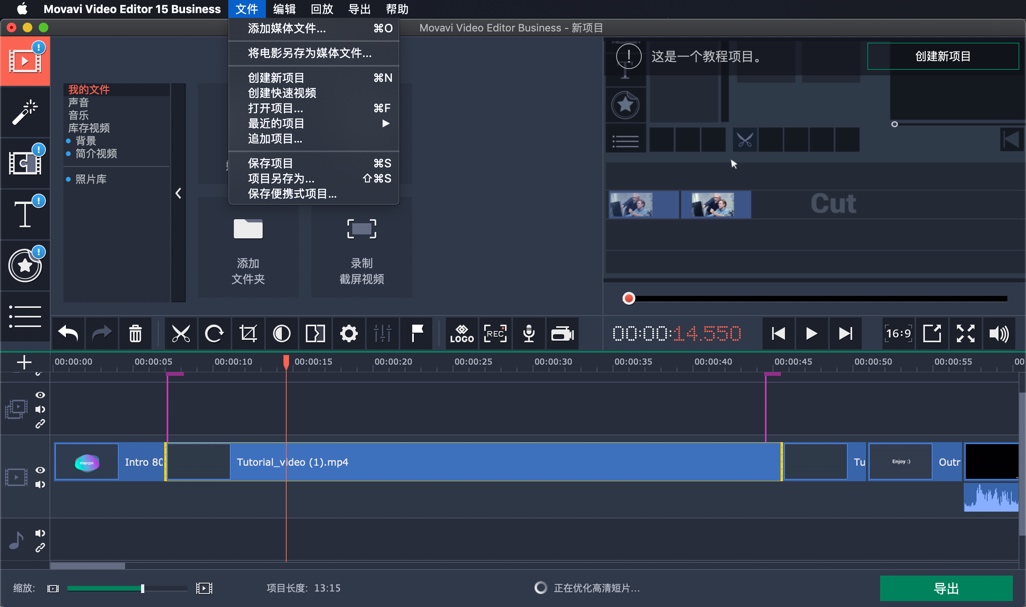Collapse the media bin panel with the chevron

click(x=178, y=193)
